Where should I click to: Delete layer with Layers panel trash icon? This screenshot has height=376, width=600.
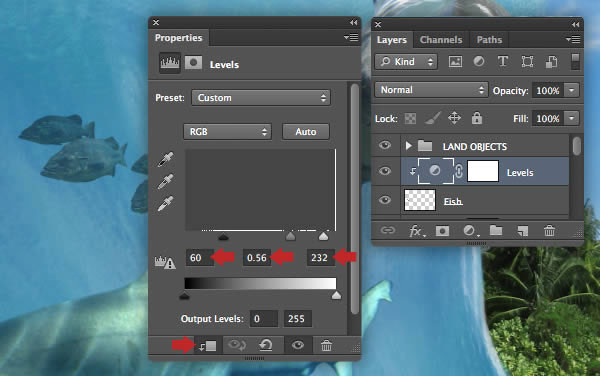[549, 231]
